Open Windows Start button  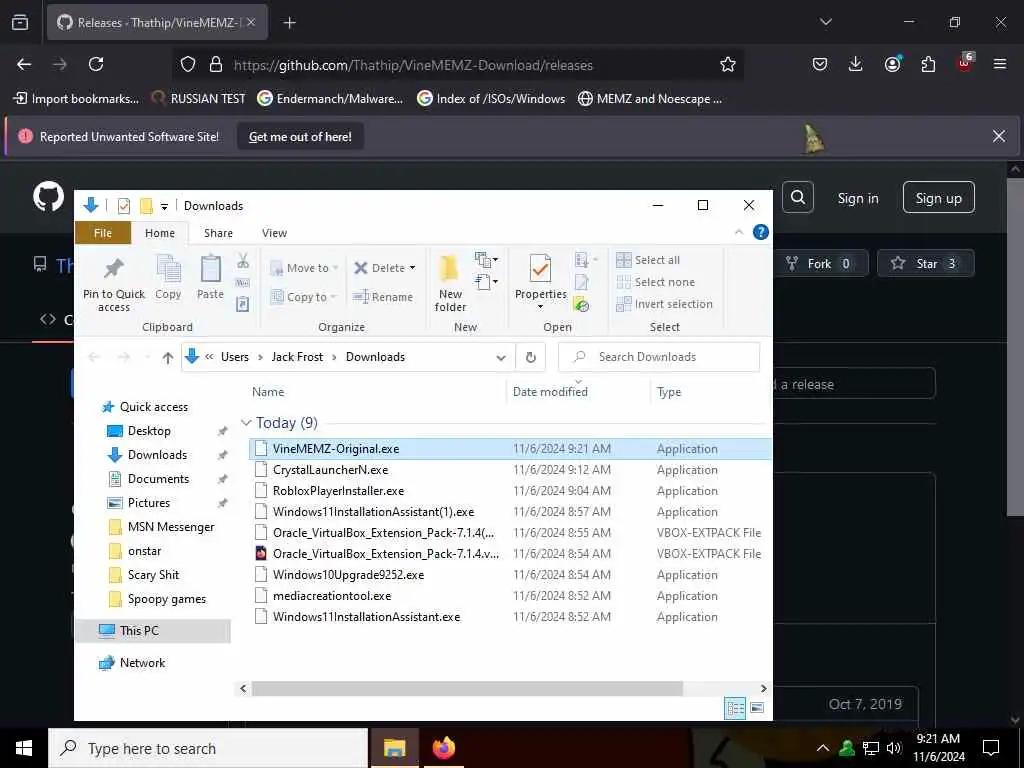(x=24, y=748)
